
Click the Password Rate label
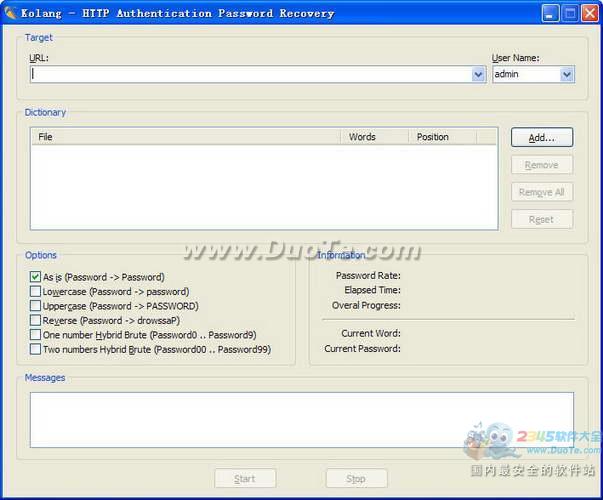(x=368, y=275)
